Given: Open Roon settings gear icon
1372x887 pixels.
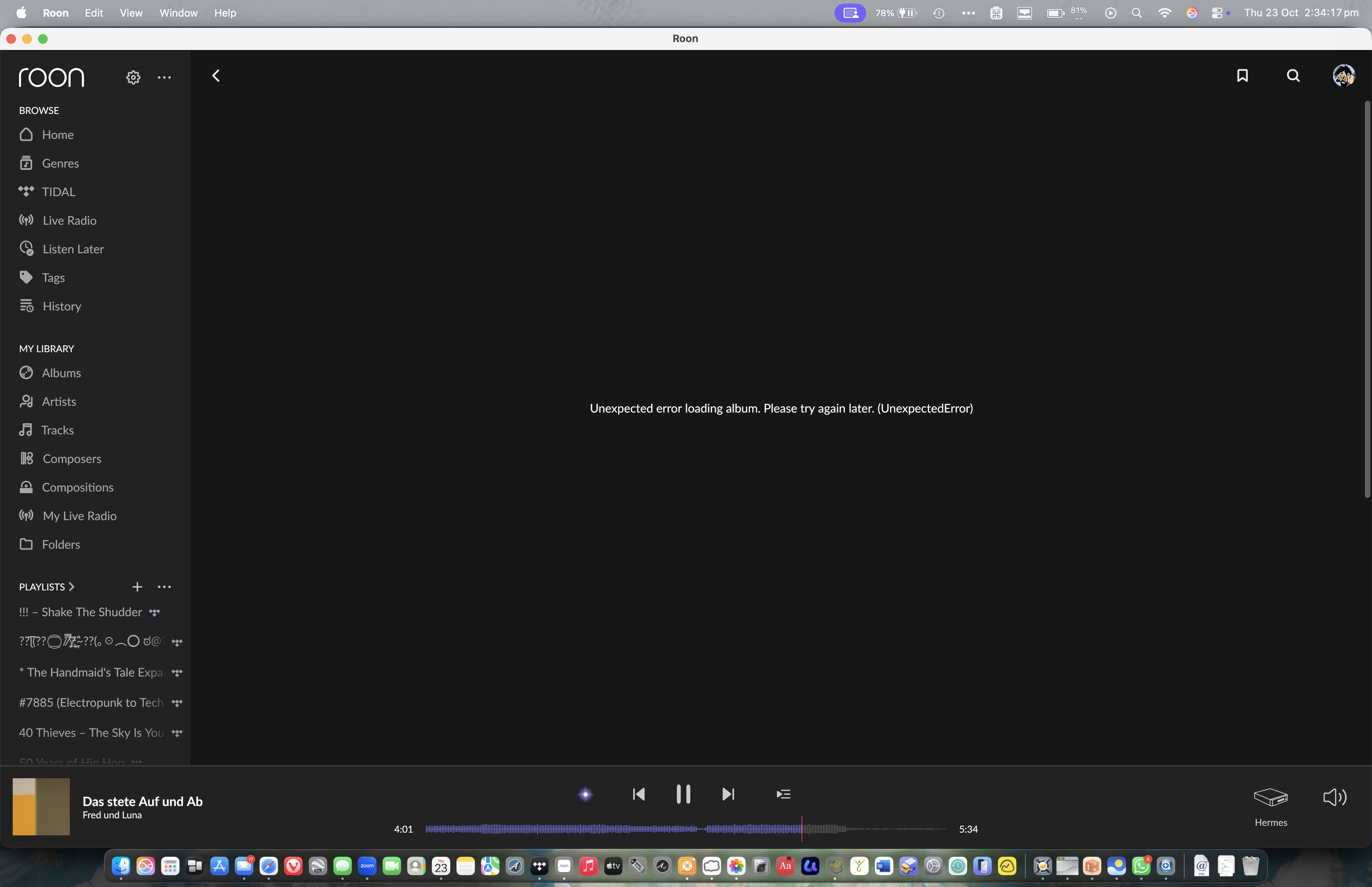Looking at the screenshot, I should tap(133, 77).
